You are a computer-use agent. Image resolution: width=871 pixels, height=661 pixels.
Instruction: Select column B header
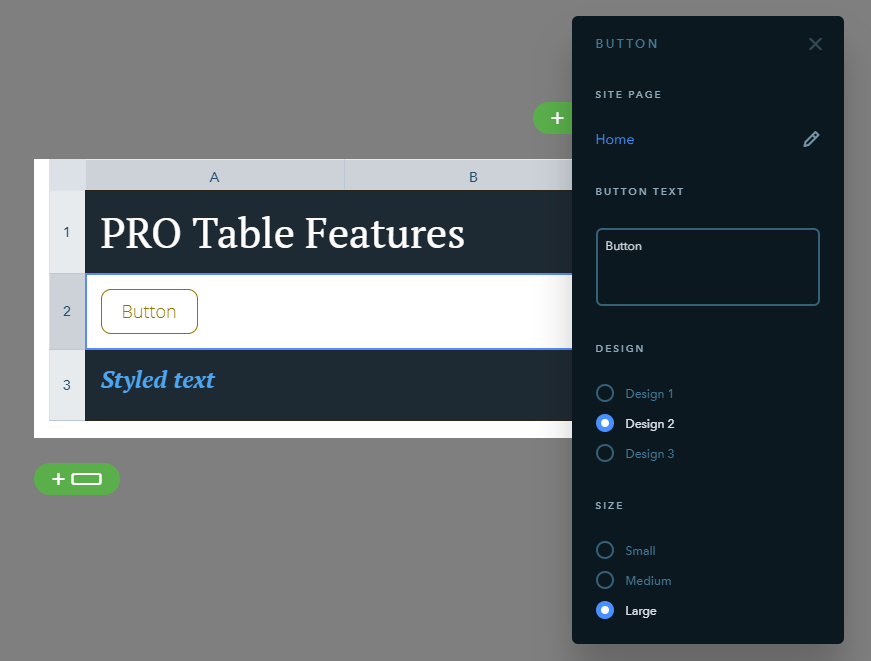click(x=458, y=177)
